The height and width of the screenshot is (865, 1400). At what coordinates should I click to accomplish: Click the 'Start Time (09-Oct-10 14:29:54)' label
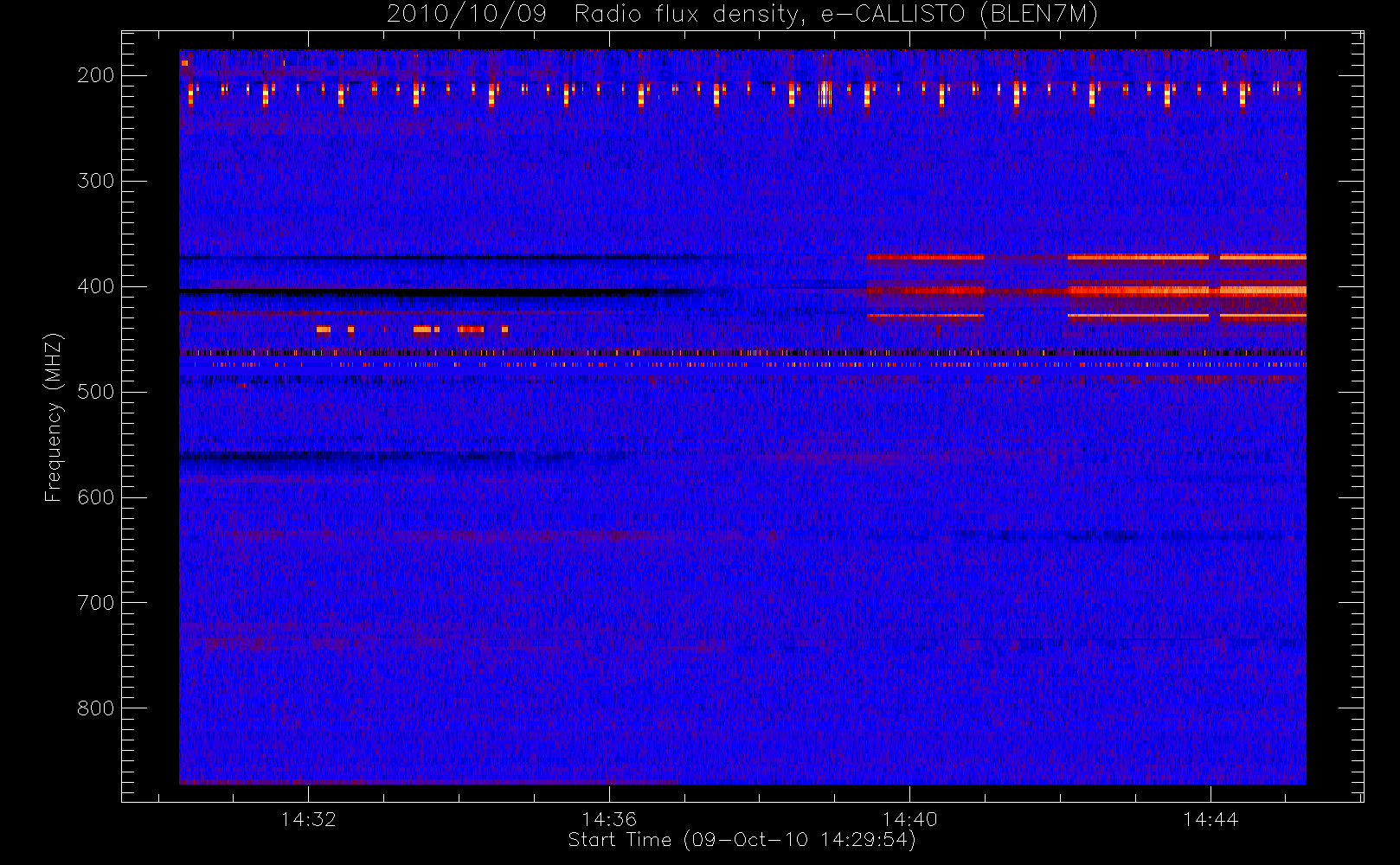[x=742, y=840]
